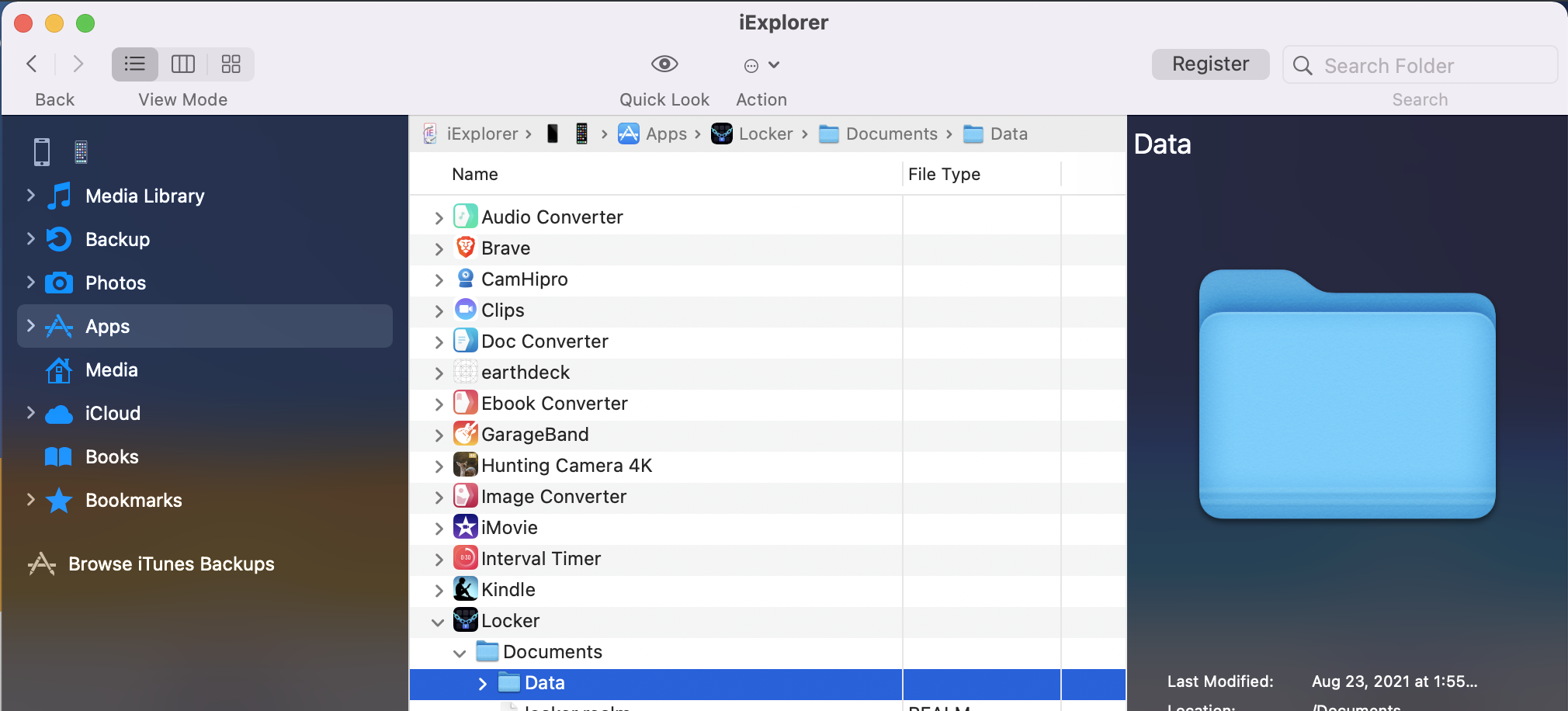The height and width of the screenshot is (711, 1568).
Task: Expand the Kindle row
Action: click(439, 591)
